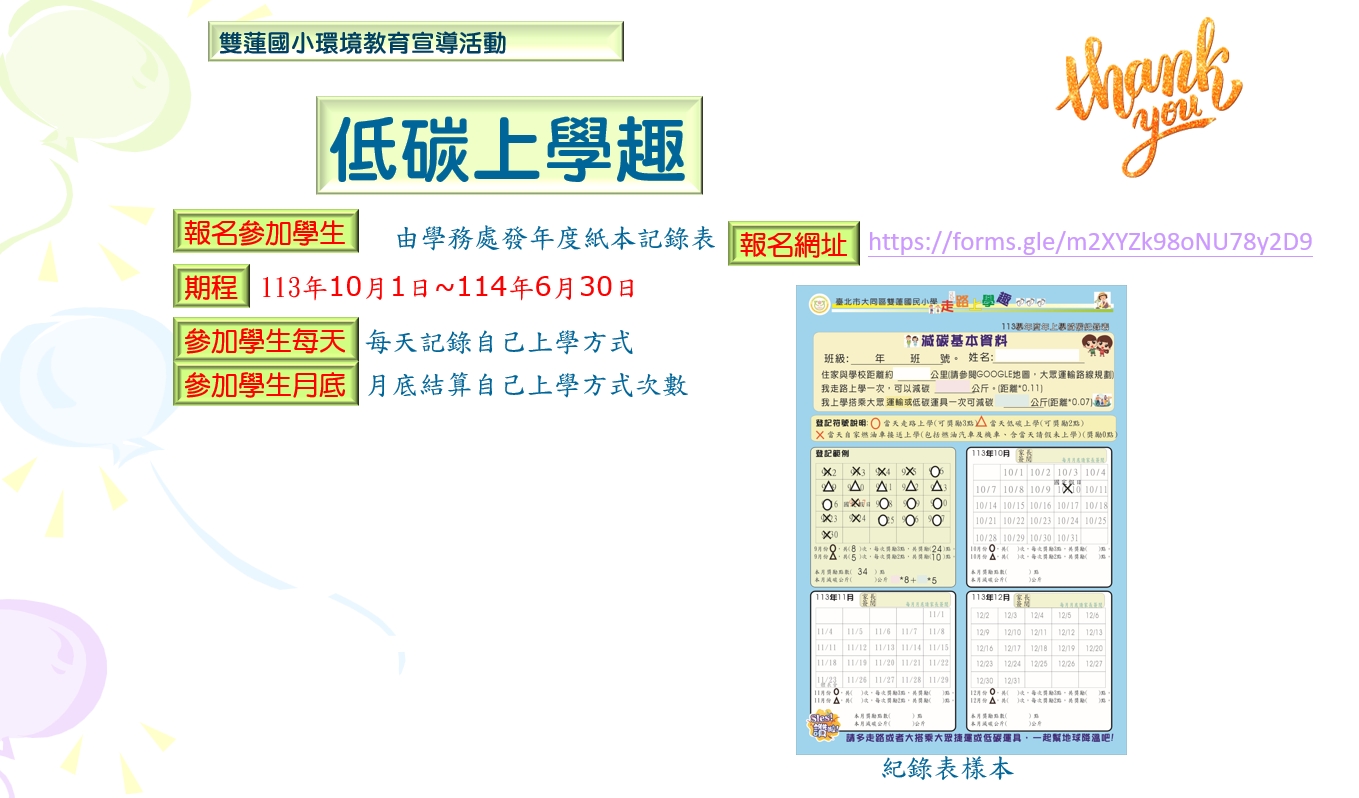Click the 登記範例 example calendar box

(x=881, y=516)
